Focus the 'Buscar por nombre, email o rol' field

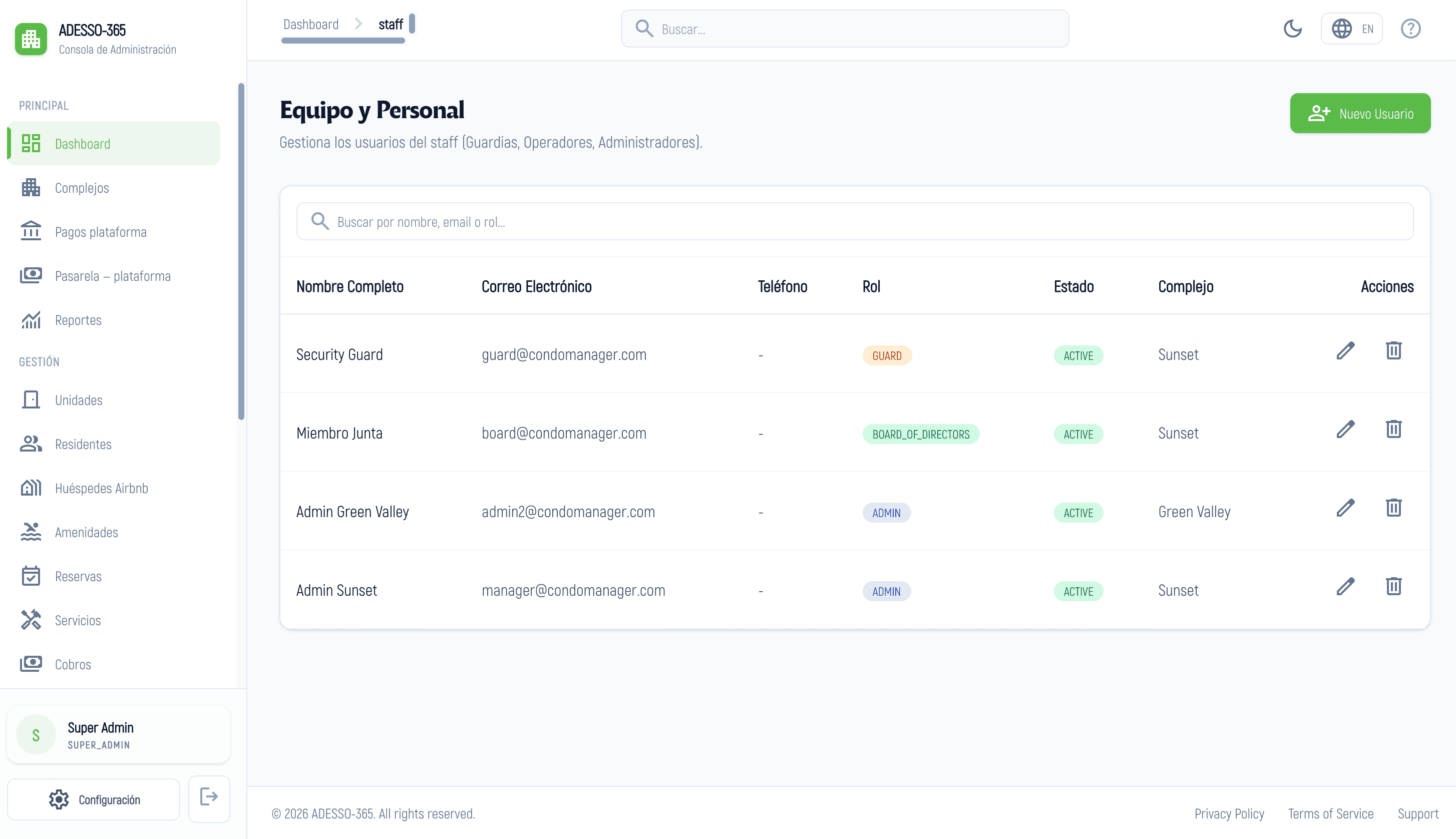coord(855,221)
